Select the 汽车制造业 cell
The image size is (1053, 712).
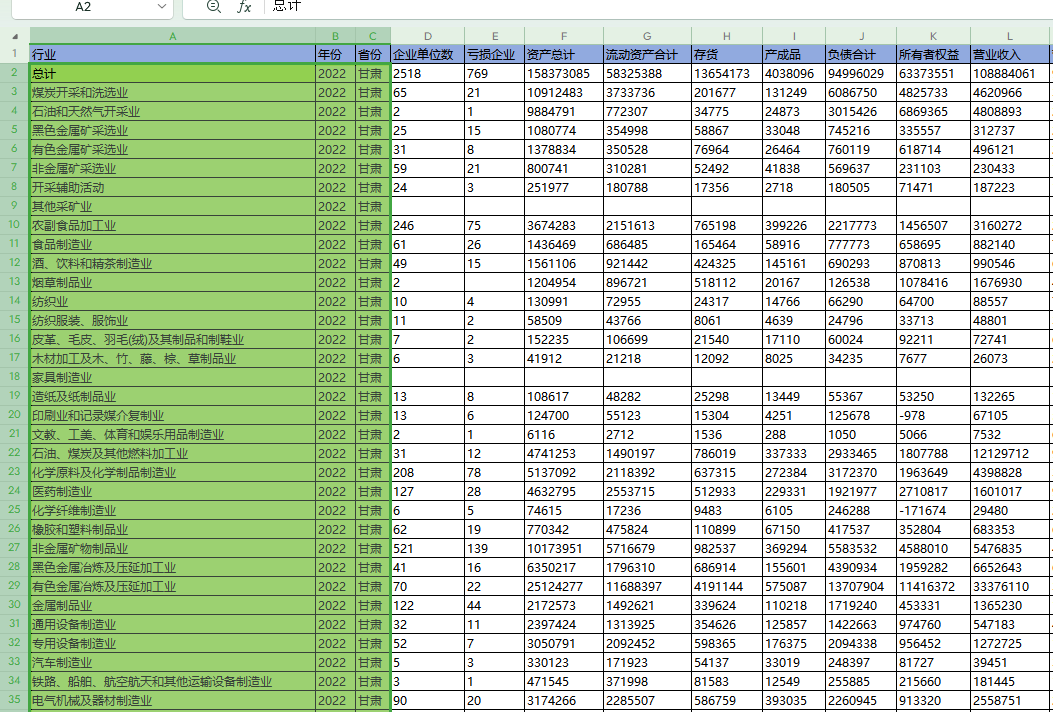coord(173,662)
